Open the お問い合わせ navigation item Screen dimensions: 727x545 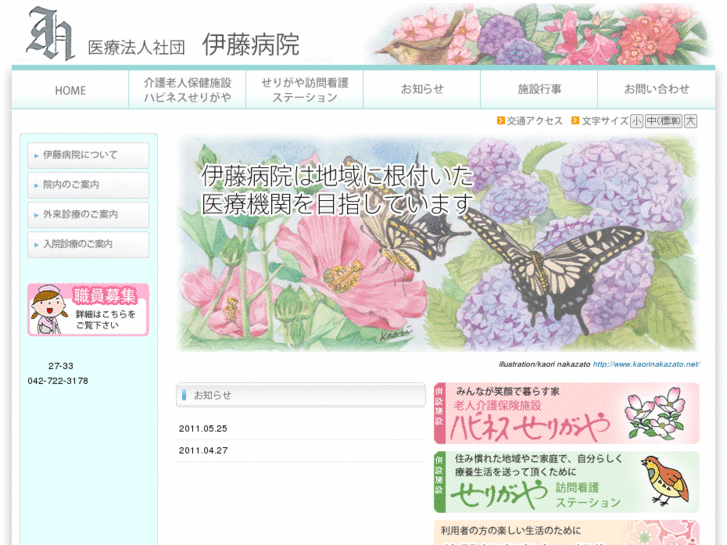657,89
